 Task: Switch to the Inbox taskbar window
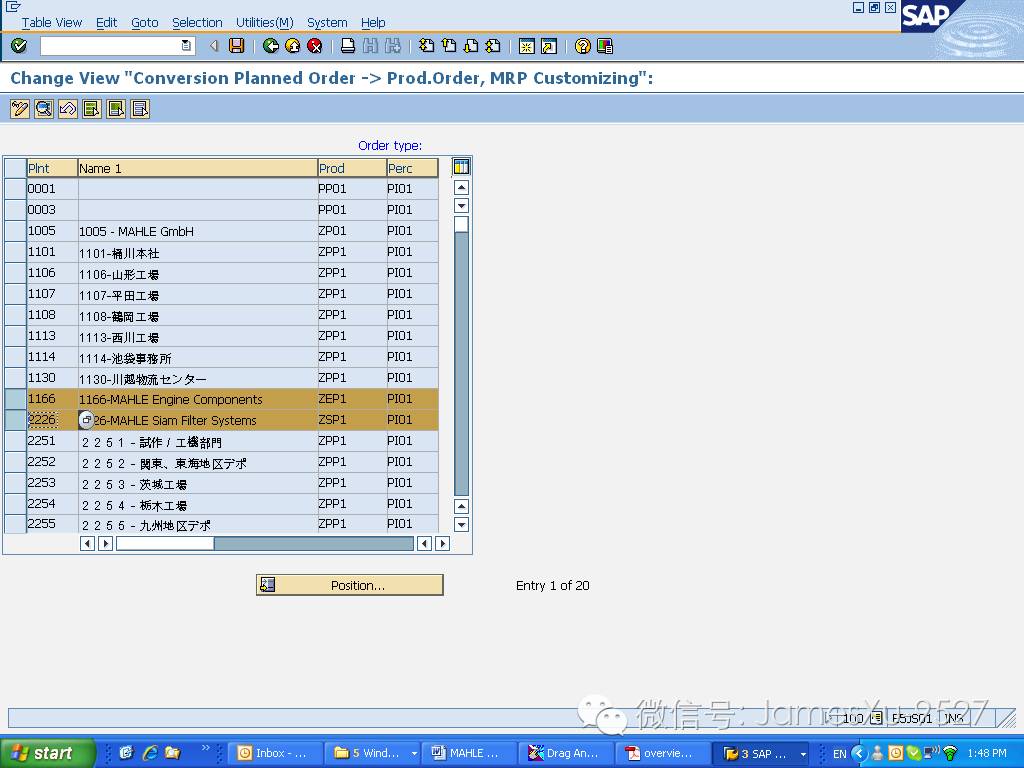pyautogui.click(x=275, y=753)
